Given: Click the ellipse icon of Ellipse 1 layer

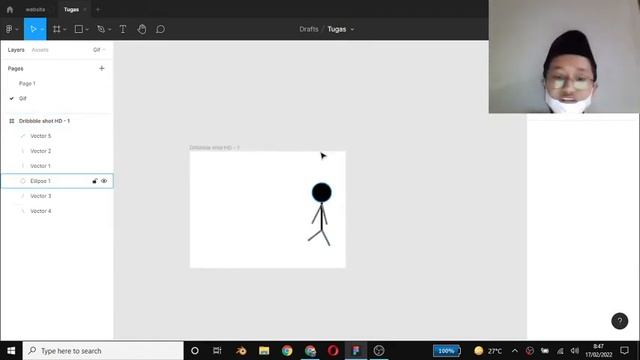Looking at the screenshot, I should 23,181.
